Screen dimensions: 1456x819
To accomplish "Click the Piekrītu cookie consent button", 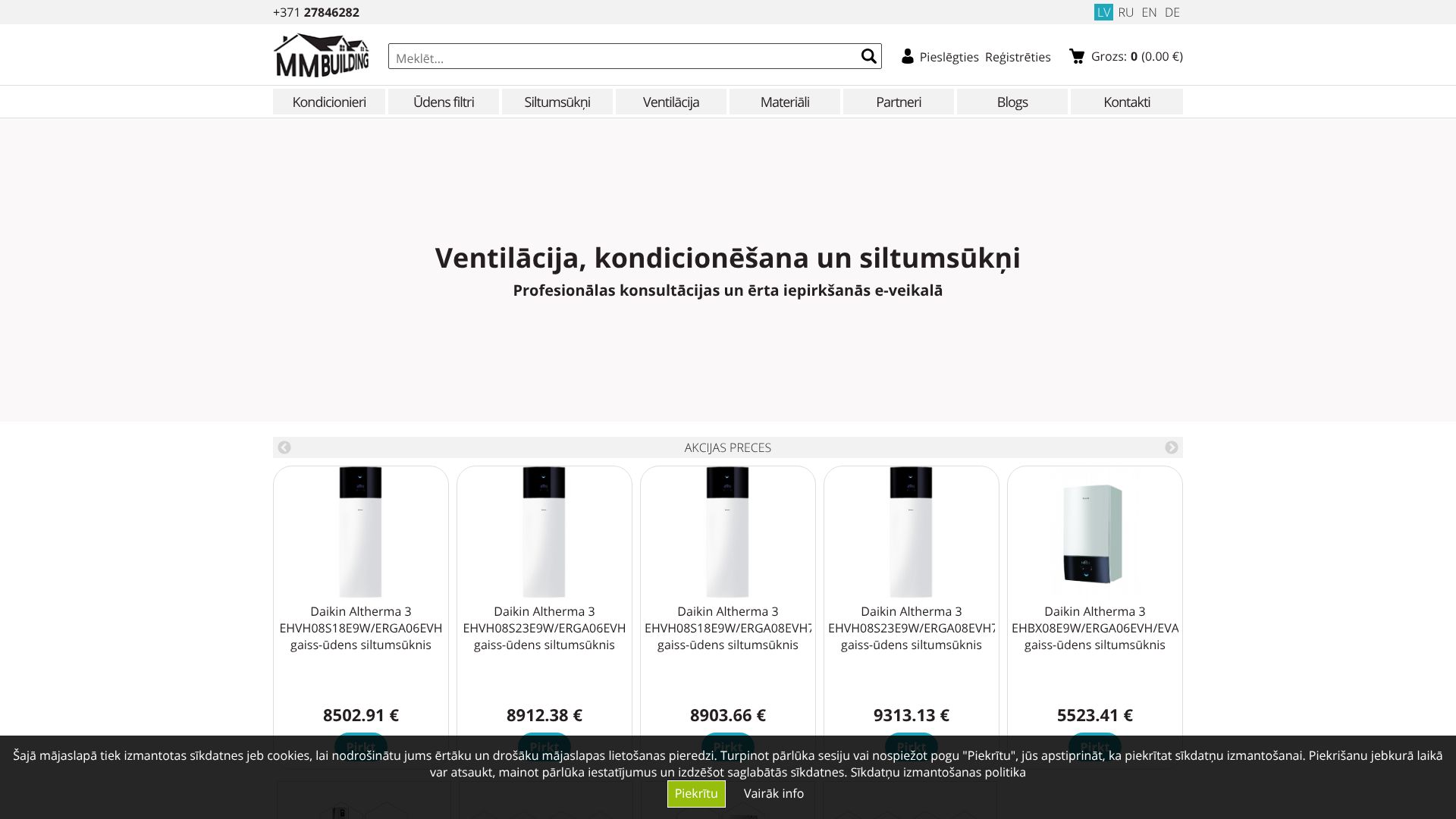I will click(x=695, y=793).
